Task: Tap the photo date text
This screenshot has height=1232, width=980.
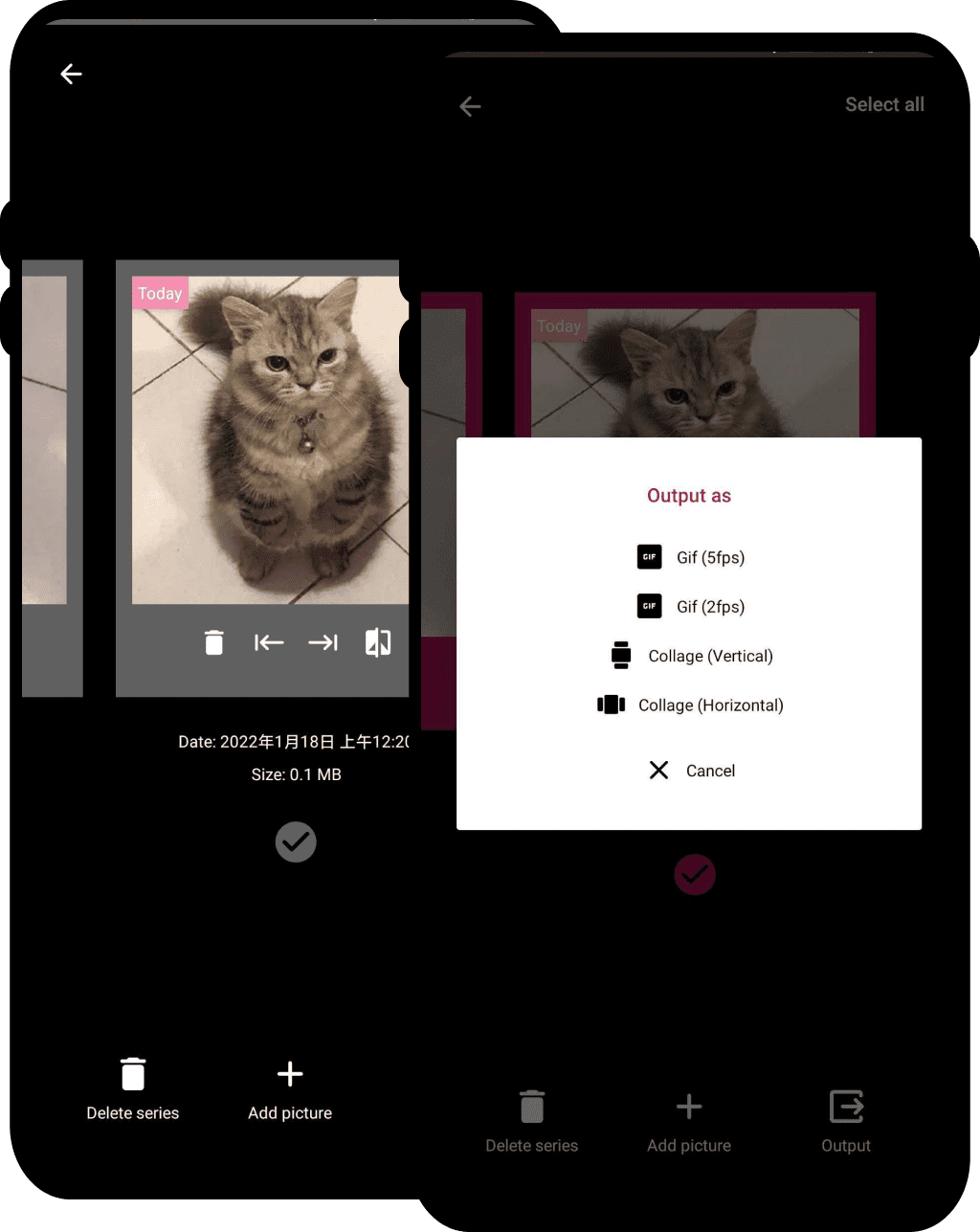Action: coord(294,742)
